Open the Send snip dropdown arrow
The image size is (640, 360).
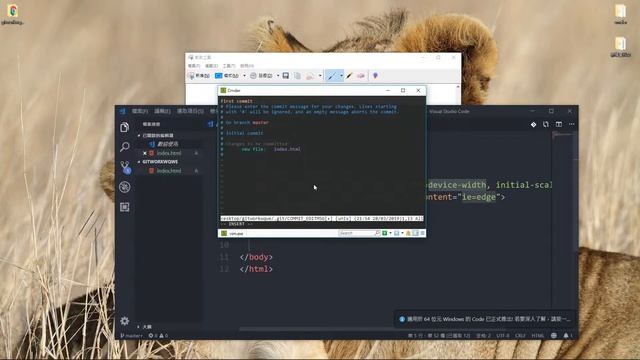[320, 76]
